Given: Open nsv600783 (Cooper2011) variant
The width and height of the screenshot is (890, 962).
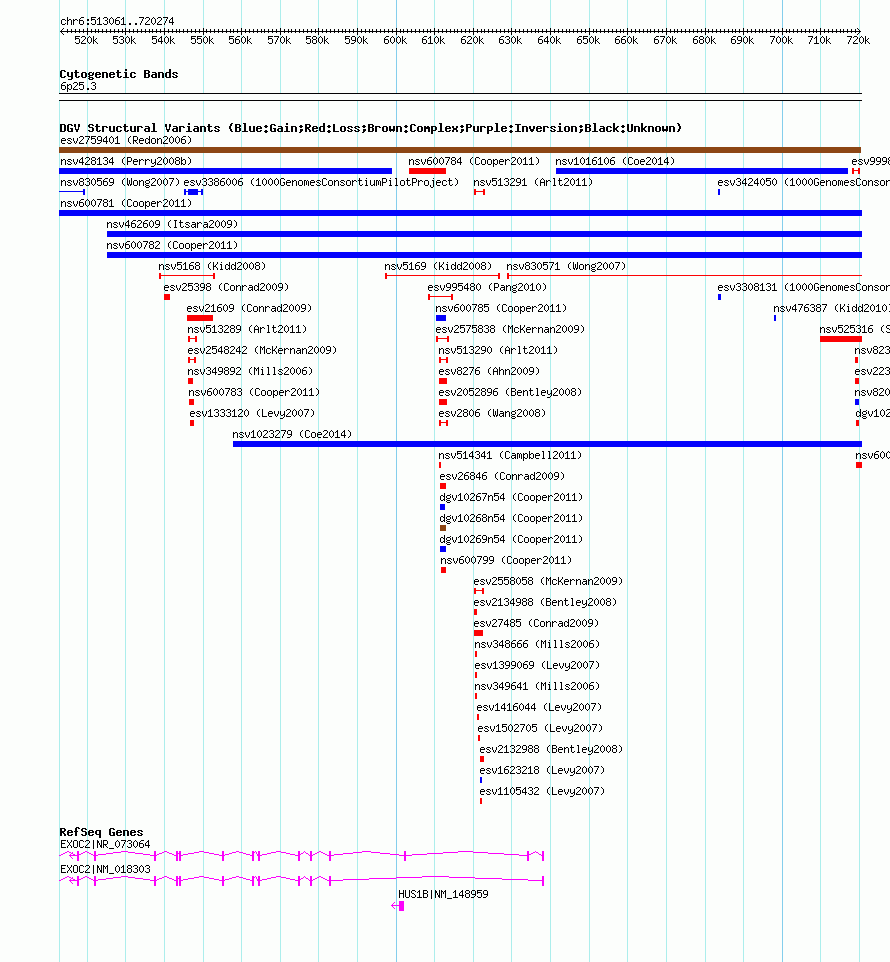Looking at the screenshot, I should (254, 392).
